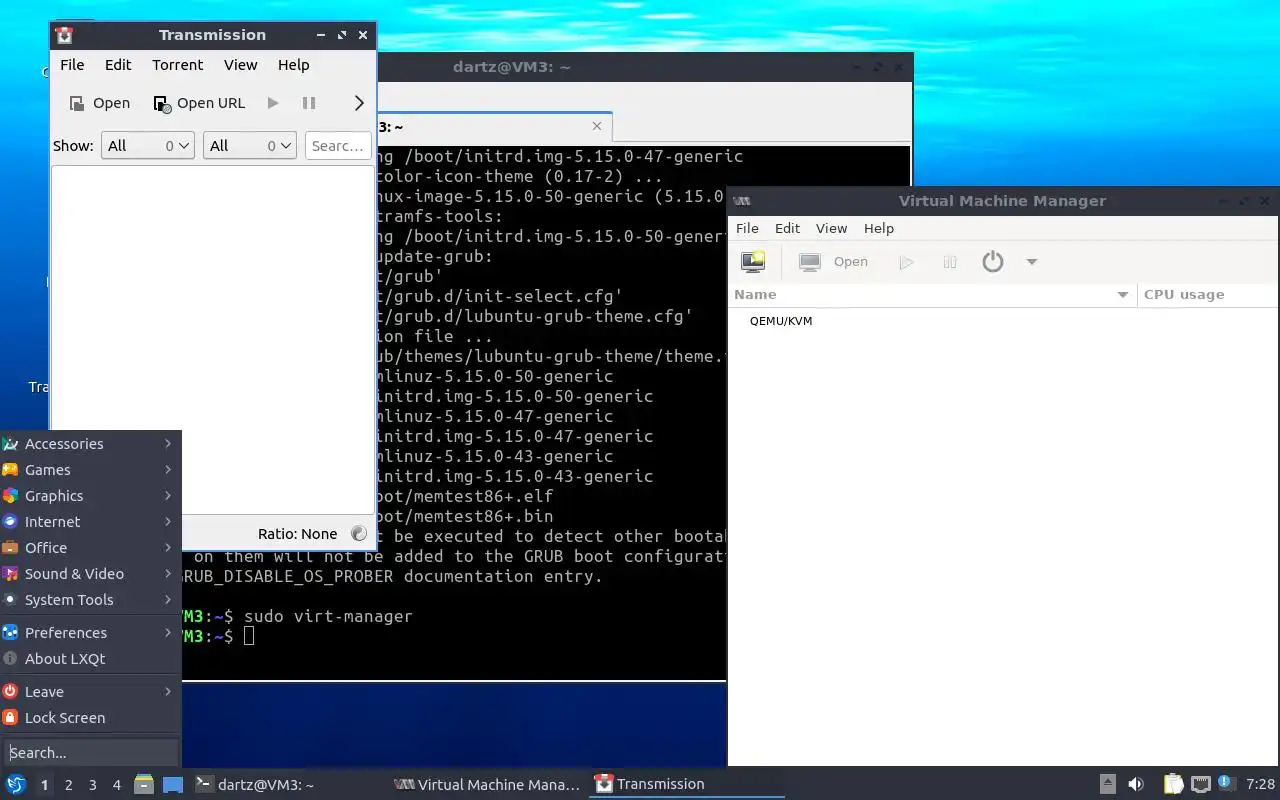The image size is (1280, 800).
Task: Expand the System Tools submenu
Action: coord(90,600)
